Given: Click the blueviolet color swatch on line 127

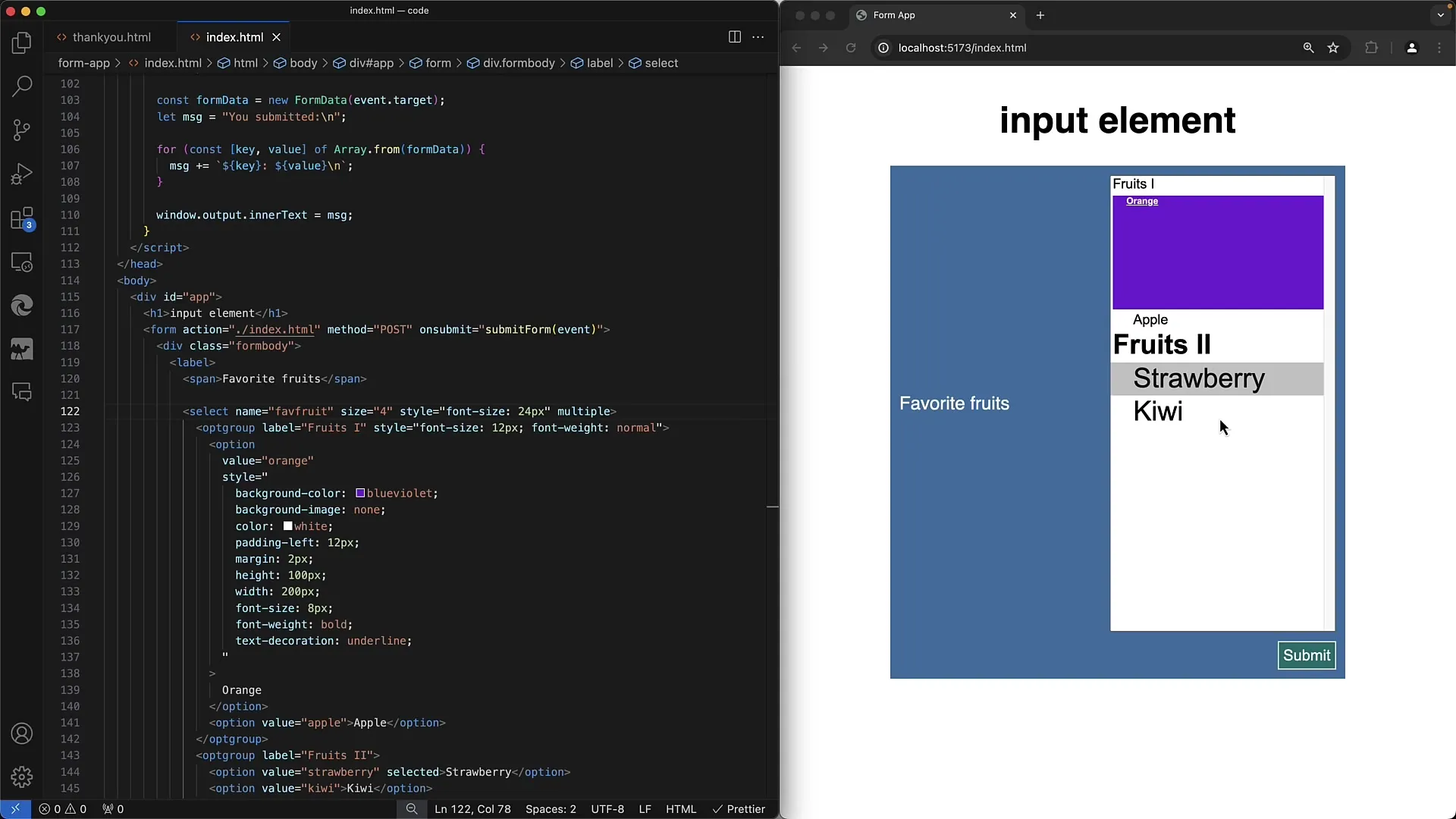Looking at the screenshot, I should click(359, 492).
